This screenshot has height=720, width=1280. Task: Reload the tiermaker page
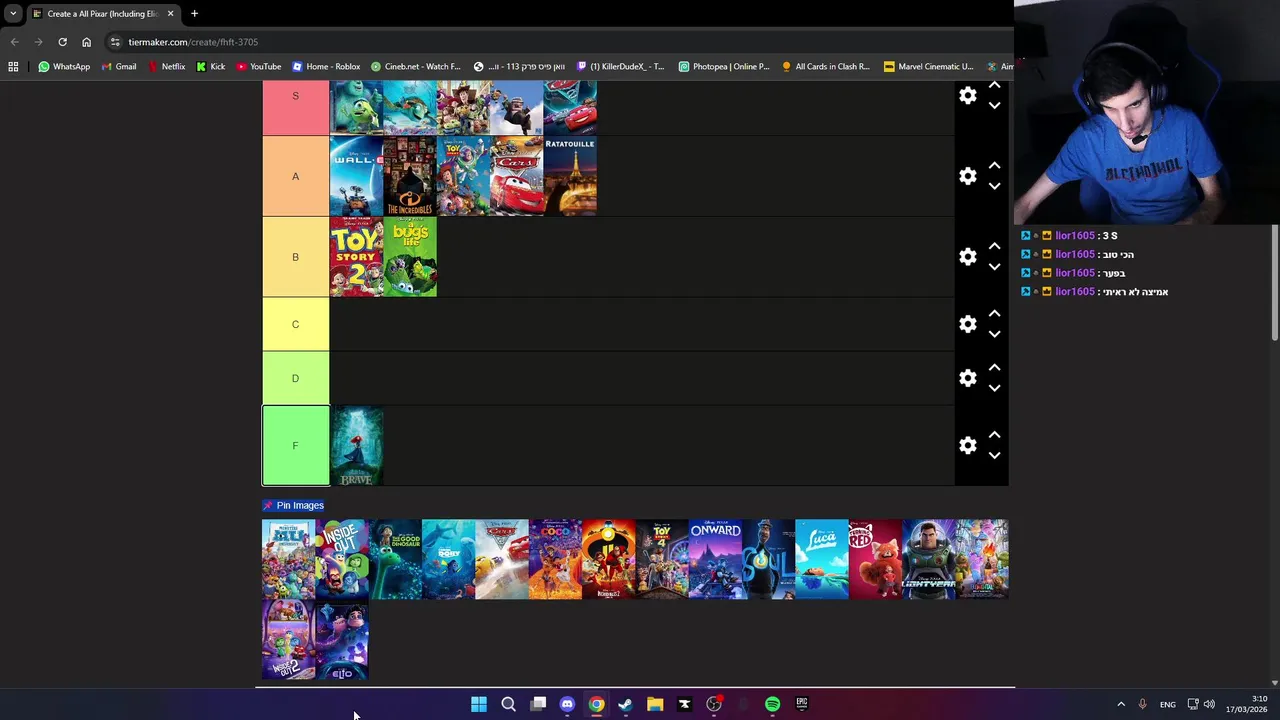pyautogui.click(x=62, y=42)
